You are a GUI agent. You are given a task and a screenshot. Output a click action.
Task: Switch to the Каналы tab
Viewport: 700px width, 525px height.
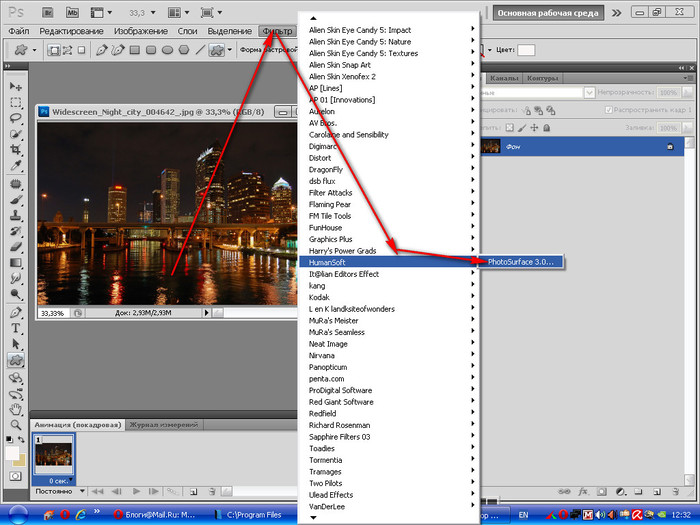coord(504,78)
